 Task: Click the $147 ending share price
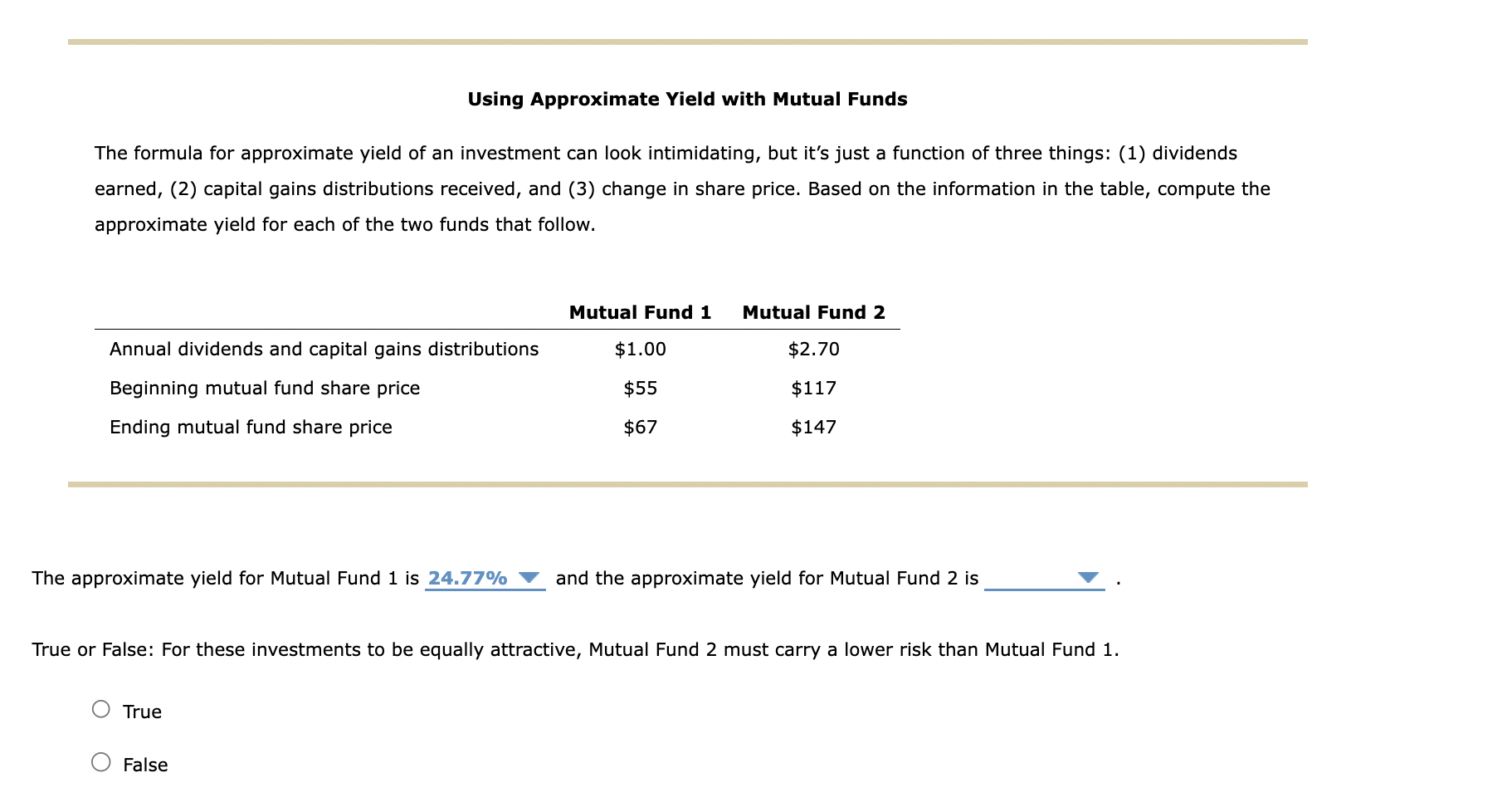813,427
